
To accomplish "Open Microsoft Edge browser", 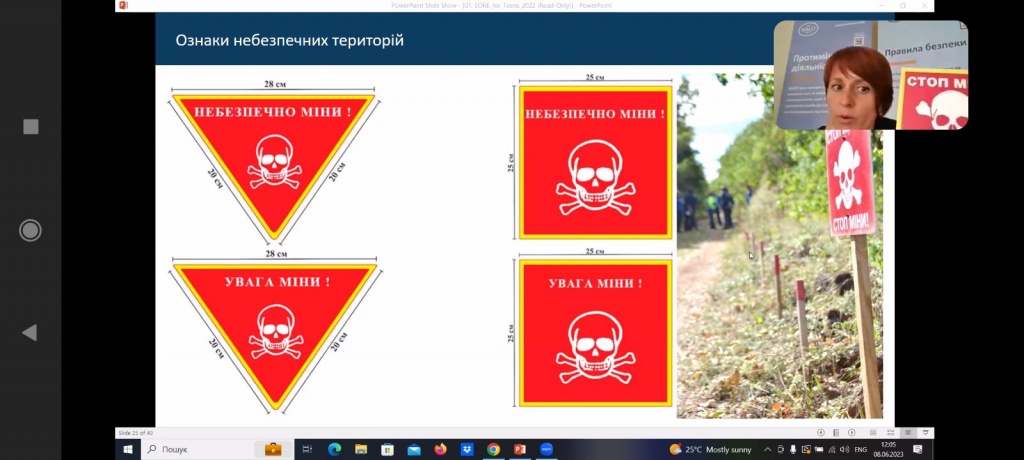I will click(334, 449).
